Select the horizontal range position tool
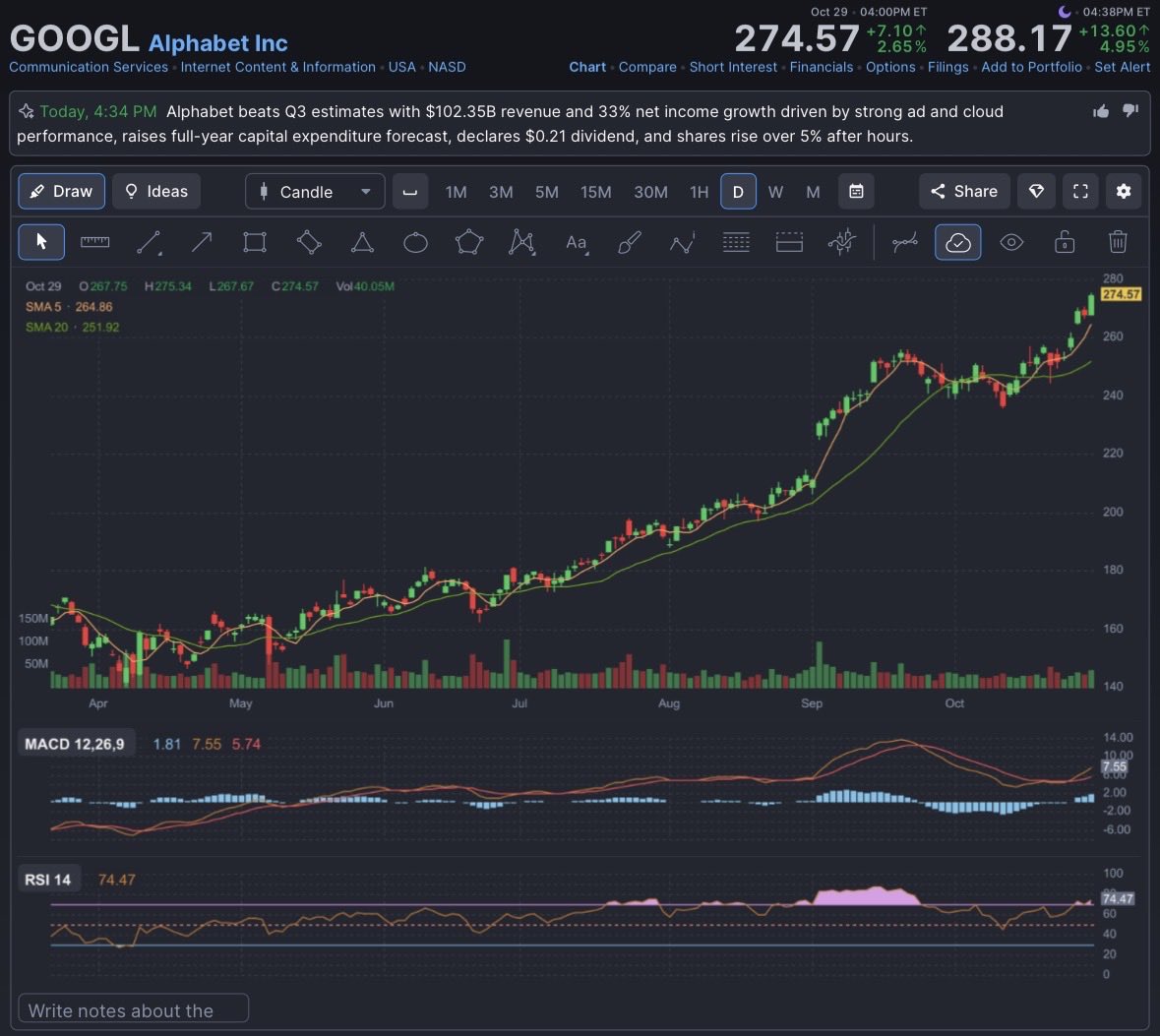1160x1036 pixels. 789,242
